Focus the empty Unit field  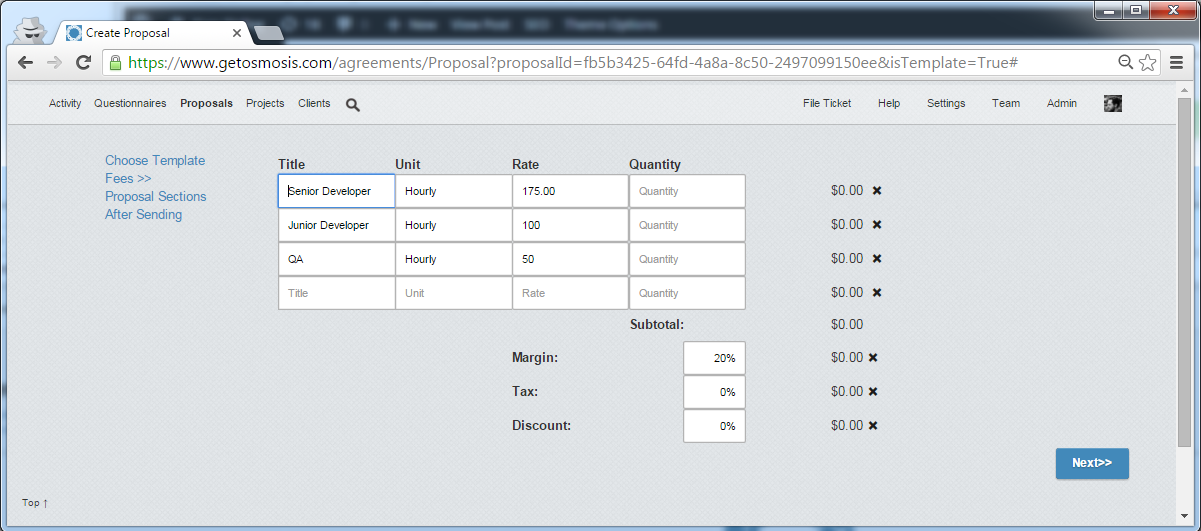click(x=454, y=293)
